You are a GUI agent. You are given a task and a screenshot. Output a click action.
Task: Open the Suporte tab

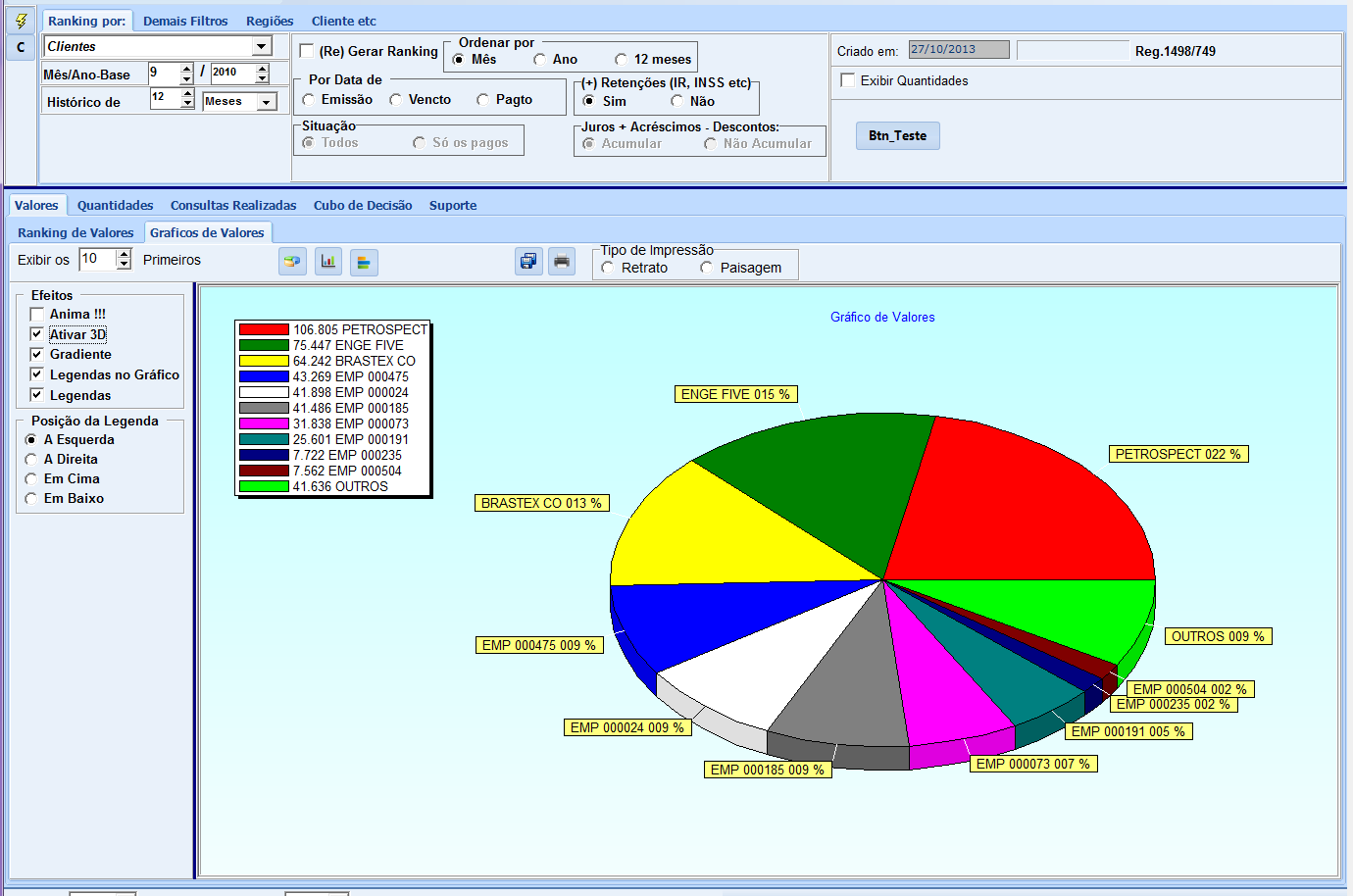[453, 205]
